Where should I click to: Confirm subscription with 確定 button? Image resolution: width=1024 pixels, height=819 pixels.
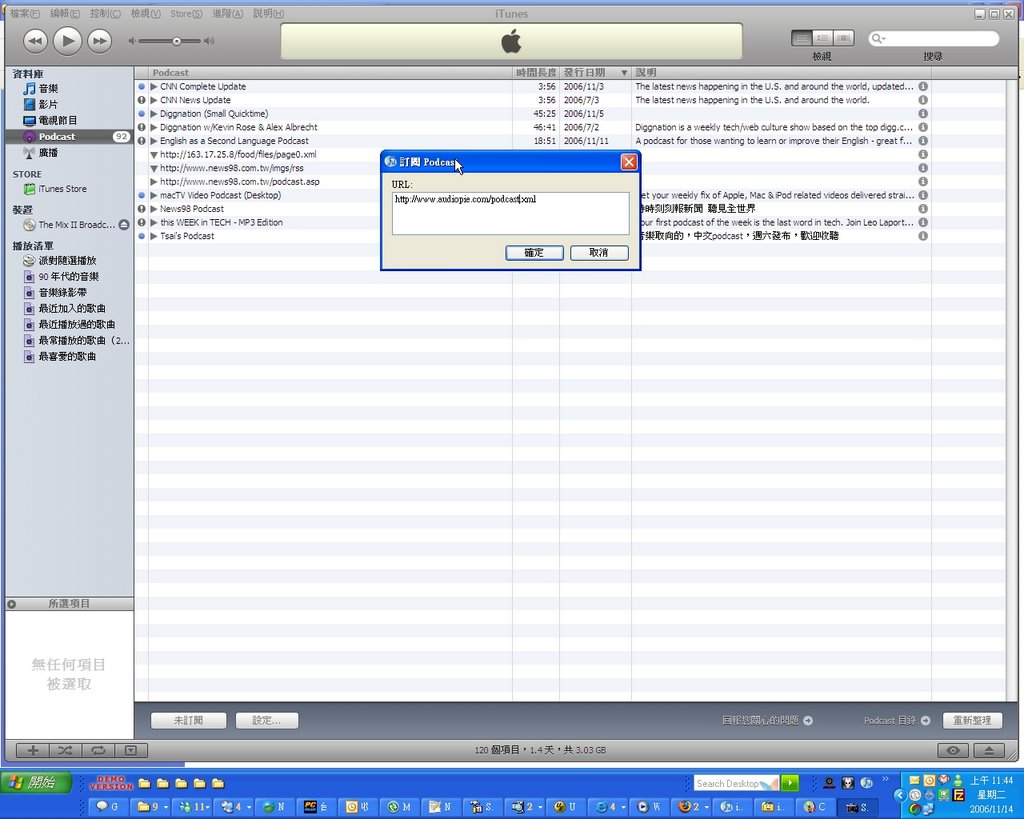534,253
